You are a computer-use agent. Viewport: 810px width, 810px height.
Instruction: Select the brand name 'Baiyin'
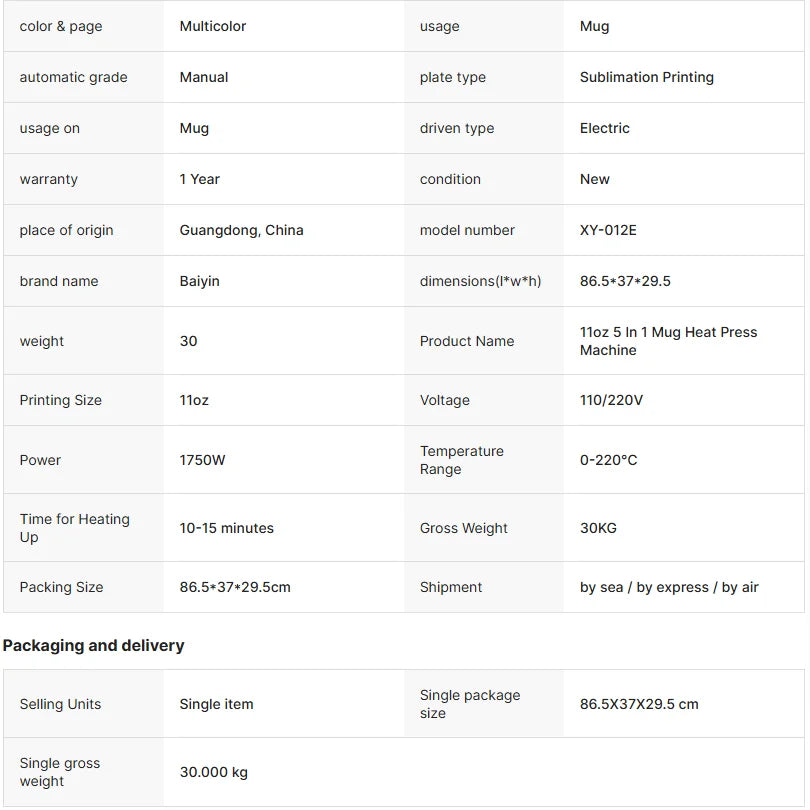199,282
